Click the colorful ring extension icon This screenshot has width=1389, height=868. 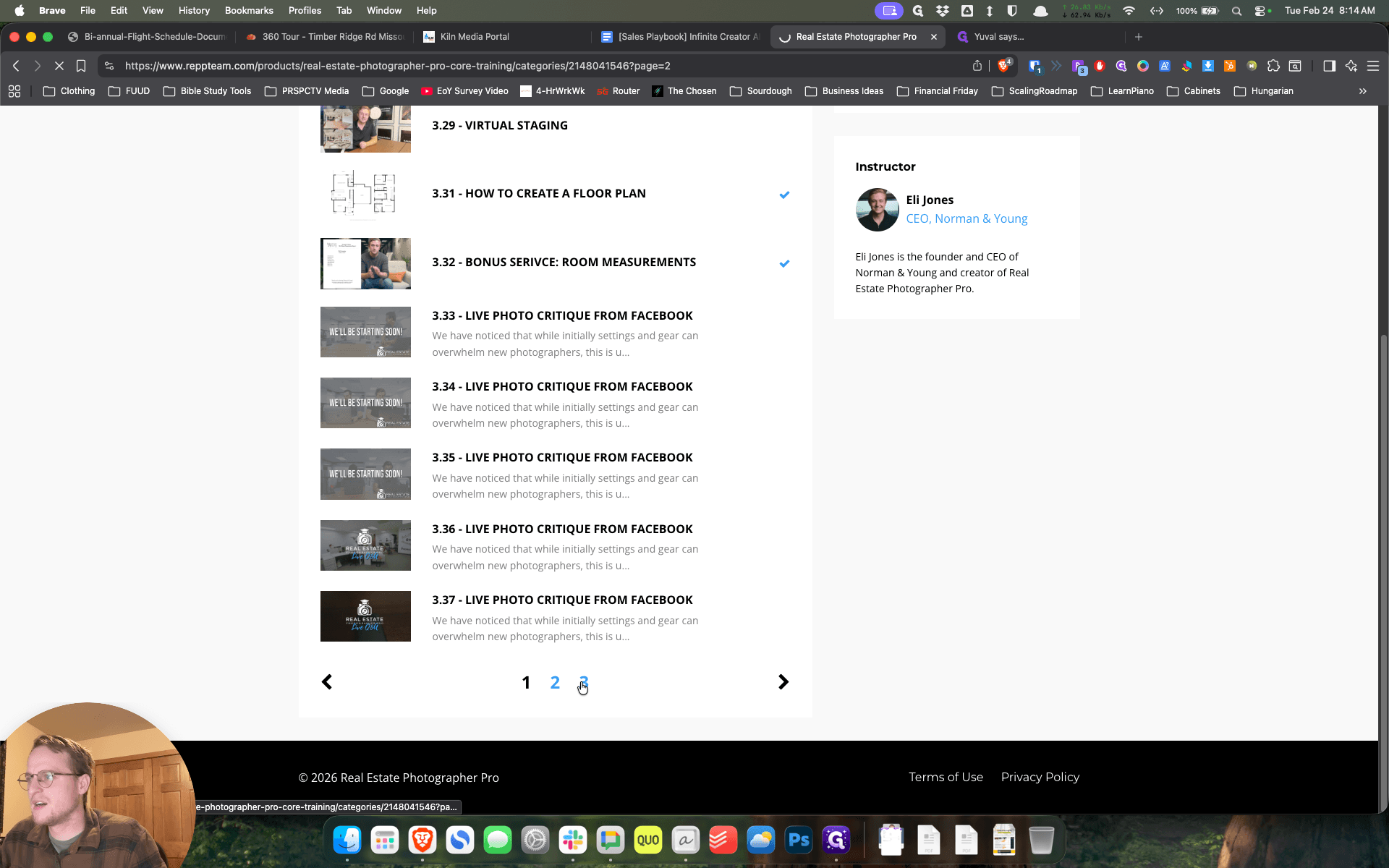click(x=1143, y=66)
